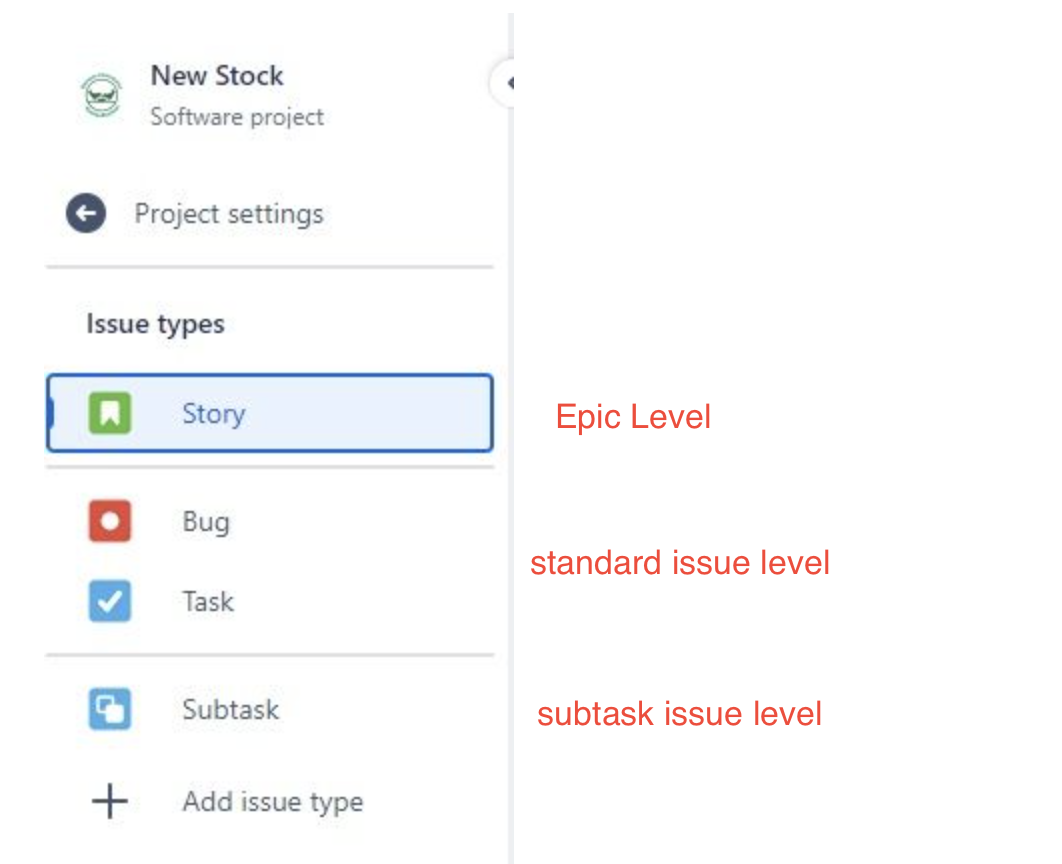The height and width of the screenshot is (864, 1062).
Task: Click the Story label
Action: tap(213, 413)
